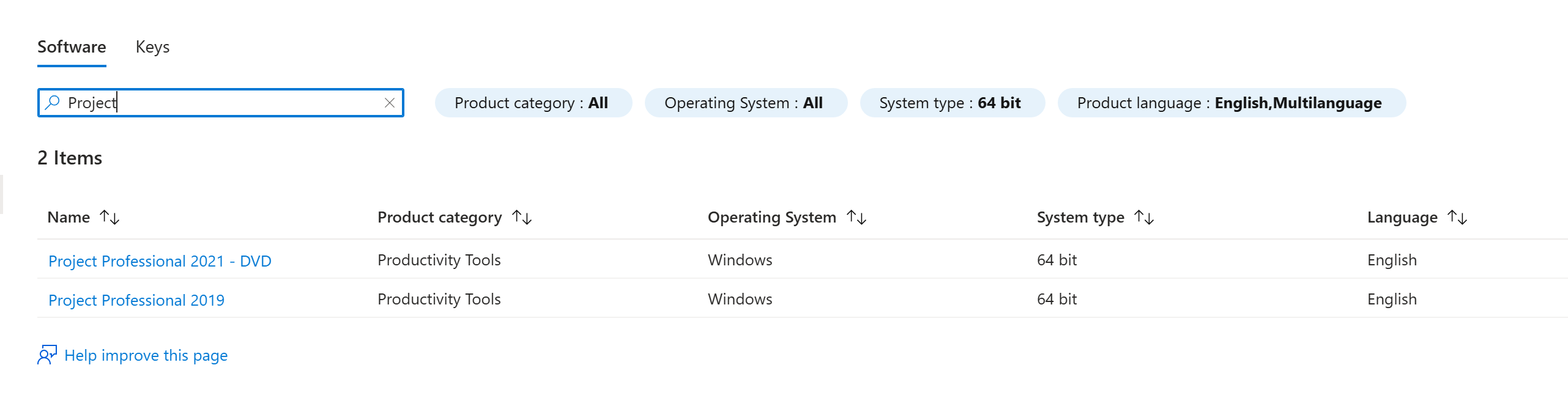Click the Language header text
Viewport: 1568px width, 409px height.
point(1402,217)
